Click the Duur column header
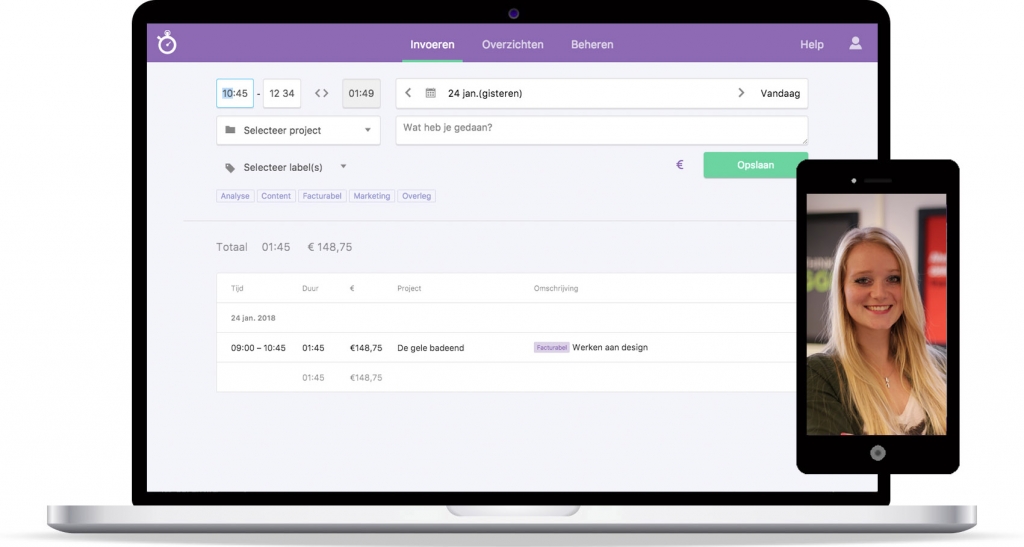Viewport: 1024px width, 547px height. tap(310, 288)
